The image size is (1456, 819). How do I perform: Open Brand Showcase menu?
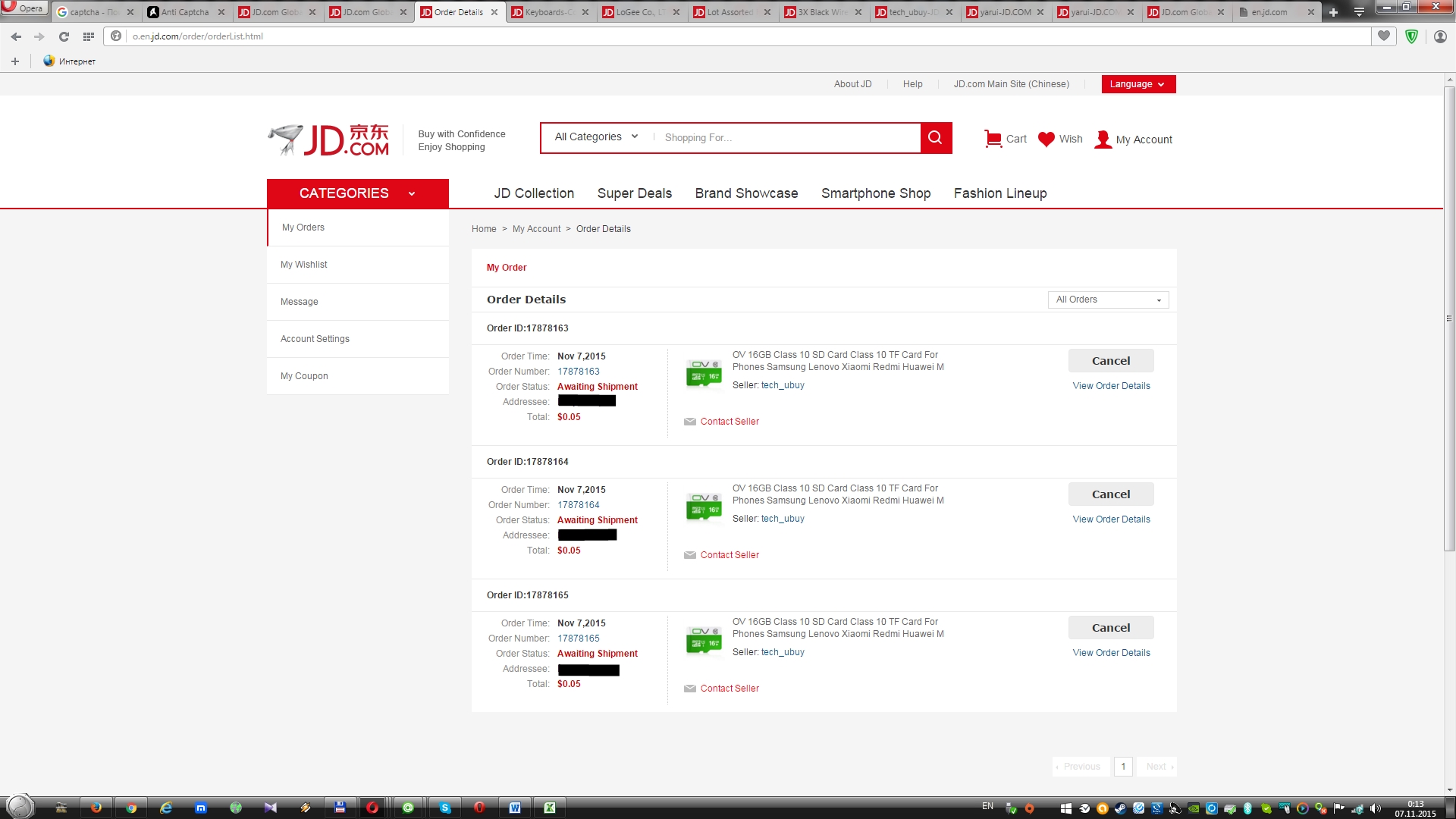click(x=746, y=193)
